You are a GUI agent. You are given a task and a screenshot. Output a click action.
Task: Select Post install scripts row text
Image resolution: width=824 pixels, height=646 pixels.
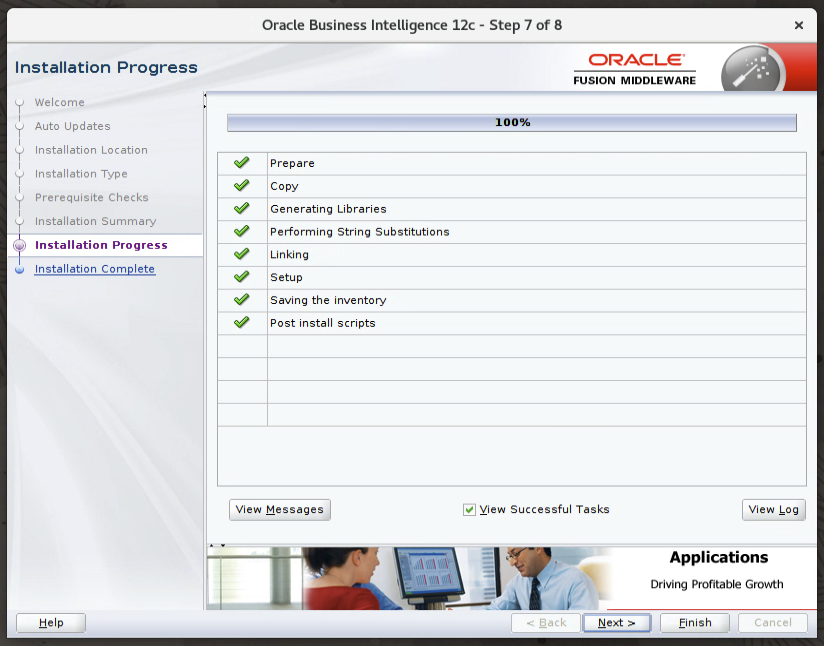click(323, 323)
